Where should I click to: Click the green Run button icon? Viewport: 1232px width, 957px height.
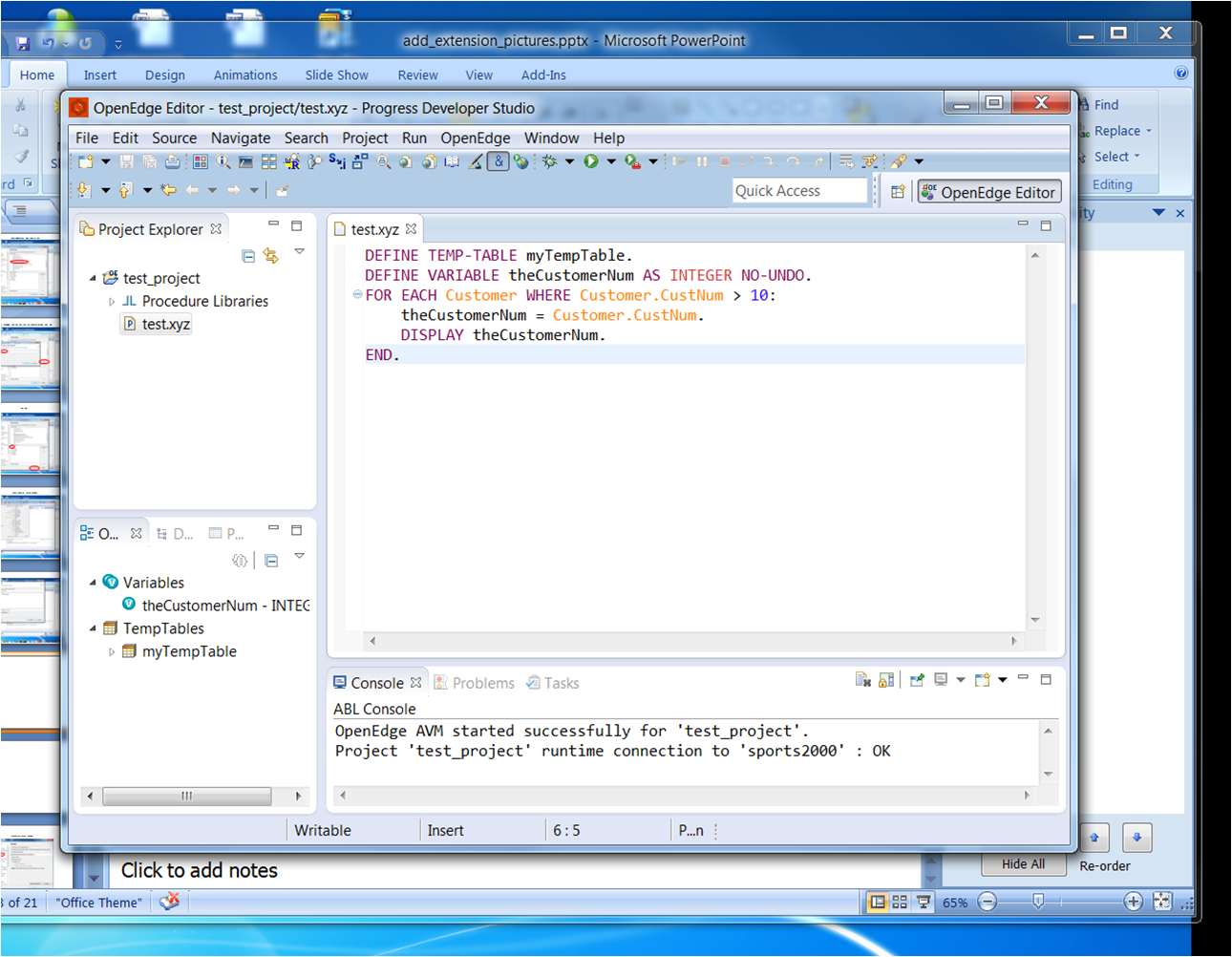point(591,161)
